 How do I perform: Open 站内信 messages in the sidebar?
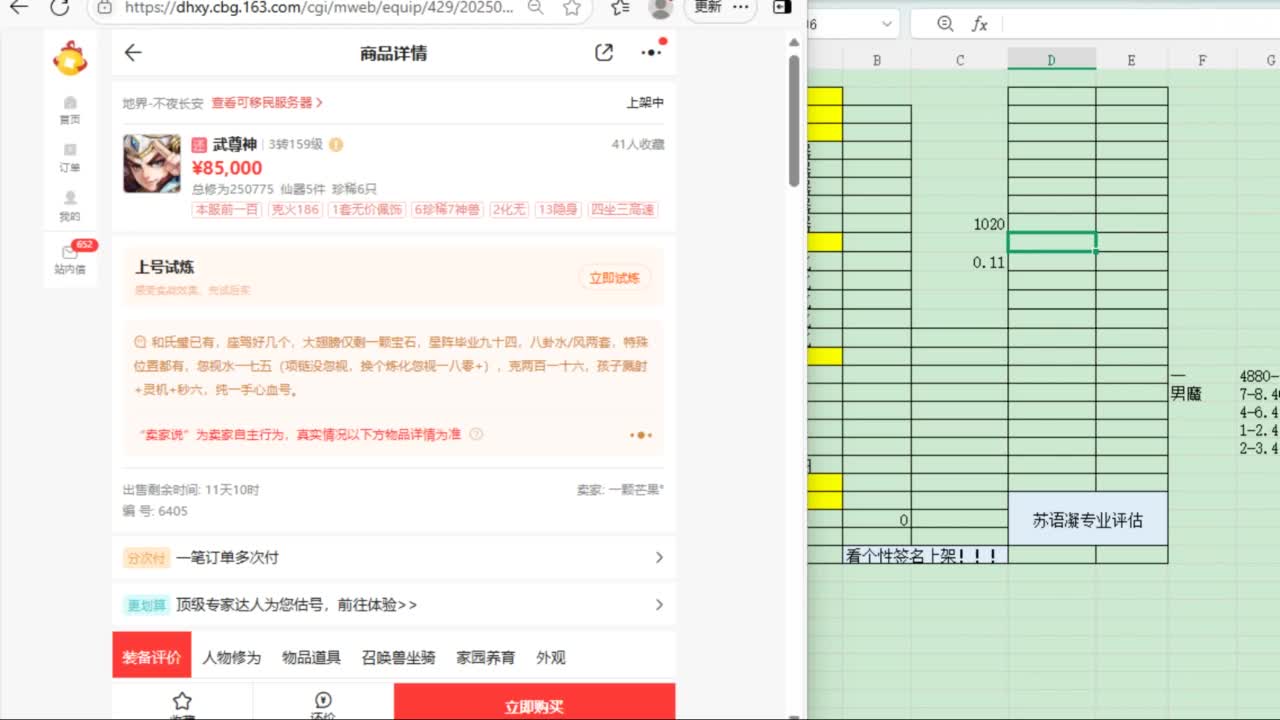(x=70, y=259)
